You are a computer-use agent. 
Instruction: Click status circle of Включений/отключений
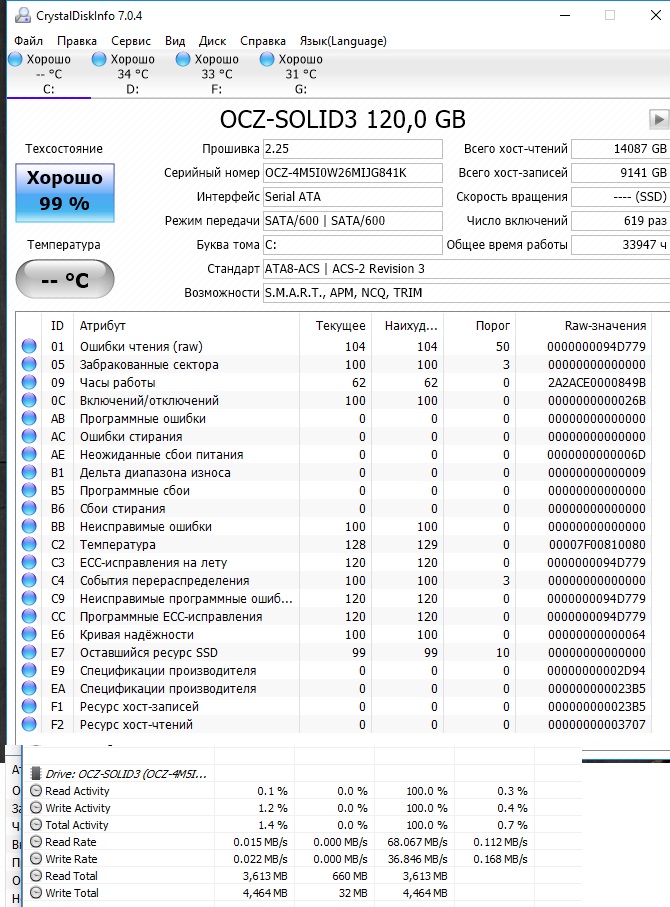point(29,400)
